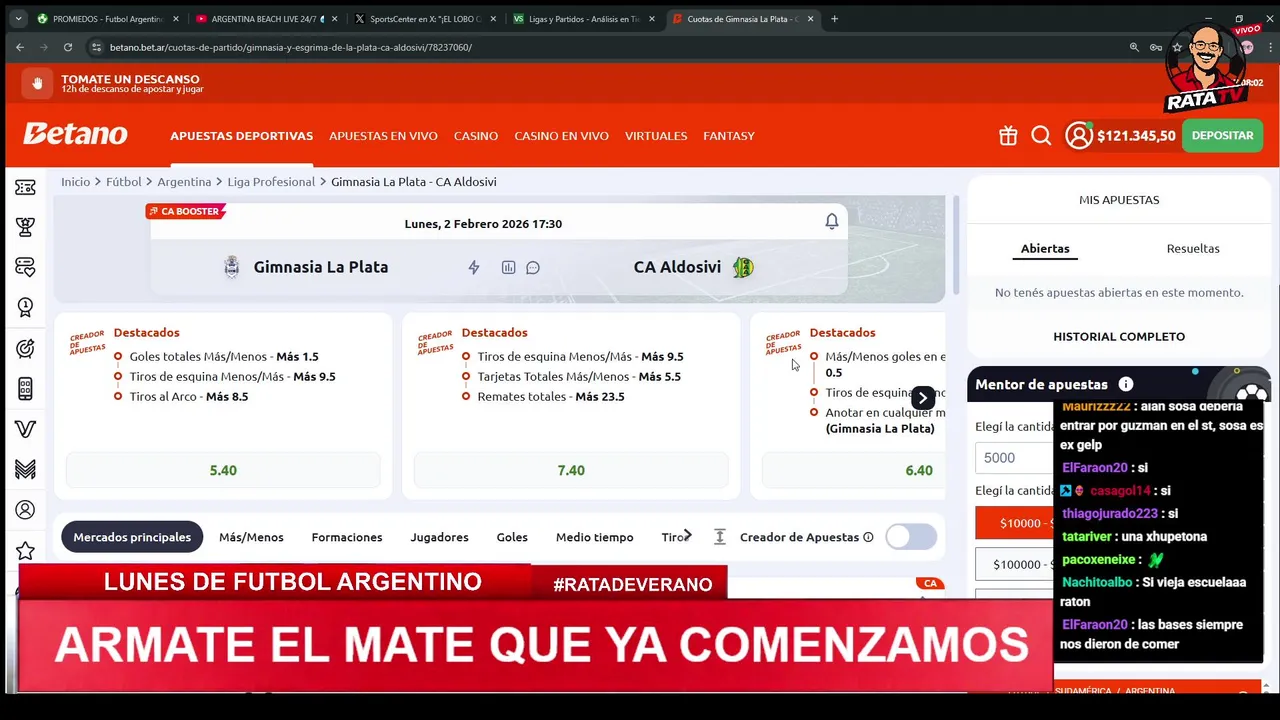This screenshot has height=720, width=1280.
Task: Switch to the Goles tab
Action: tap(512, 537)
